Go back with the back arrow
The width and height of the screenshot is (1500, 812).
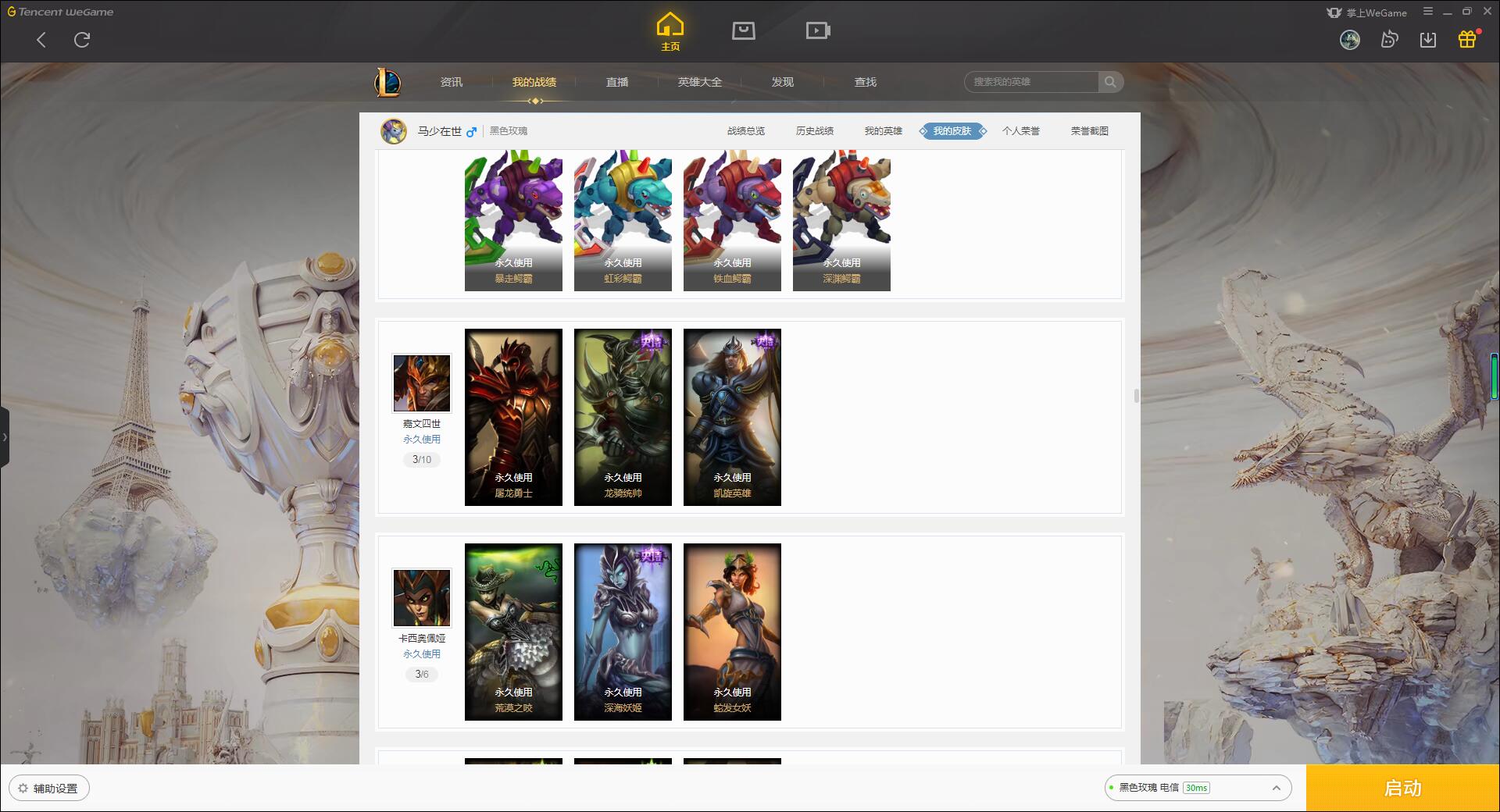click(x=41, y=40)
